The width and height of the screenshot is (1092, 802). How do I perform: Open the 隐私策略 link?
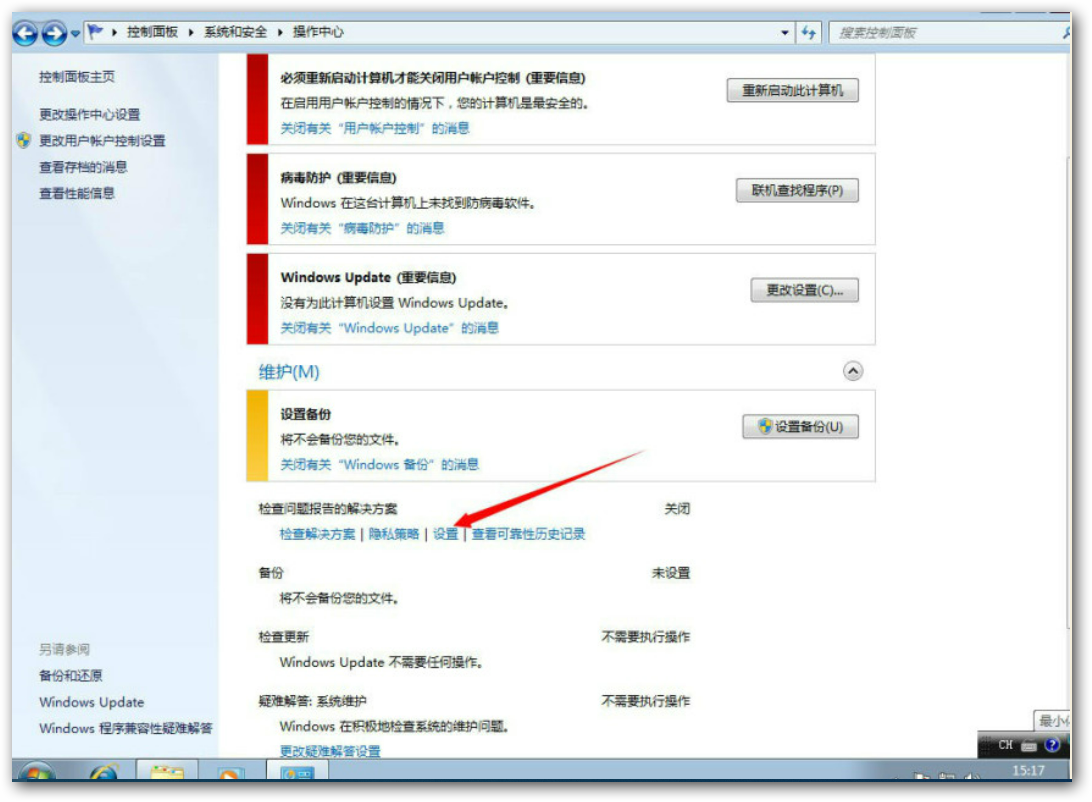(x=393, y=534)
